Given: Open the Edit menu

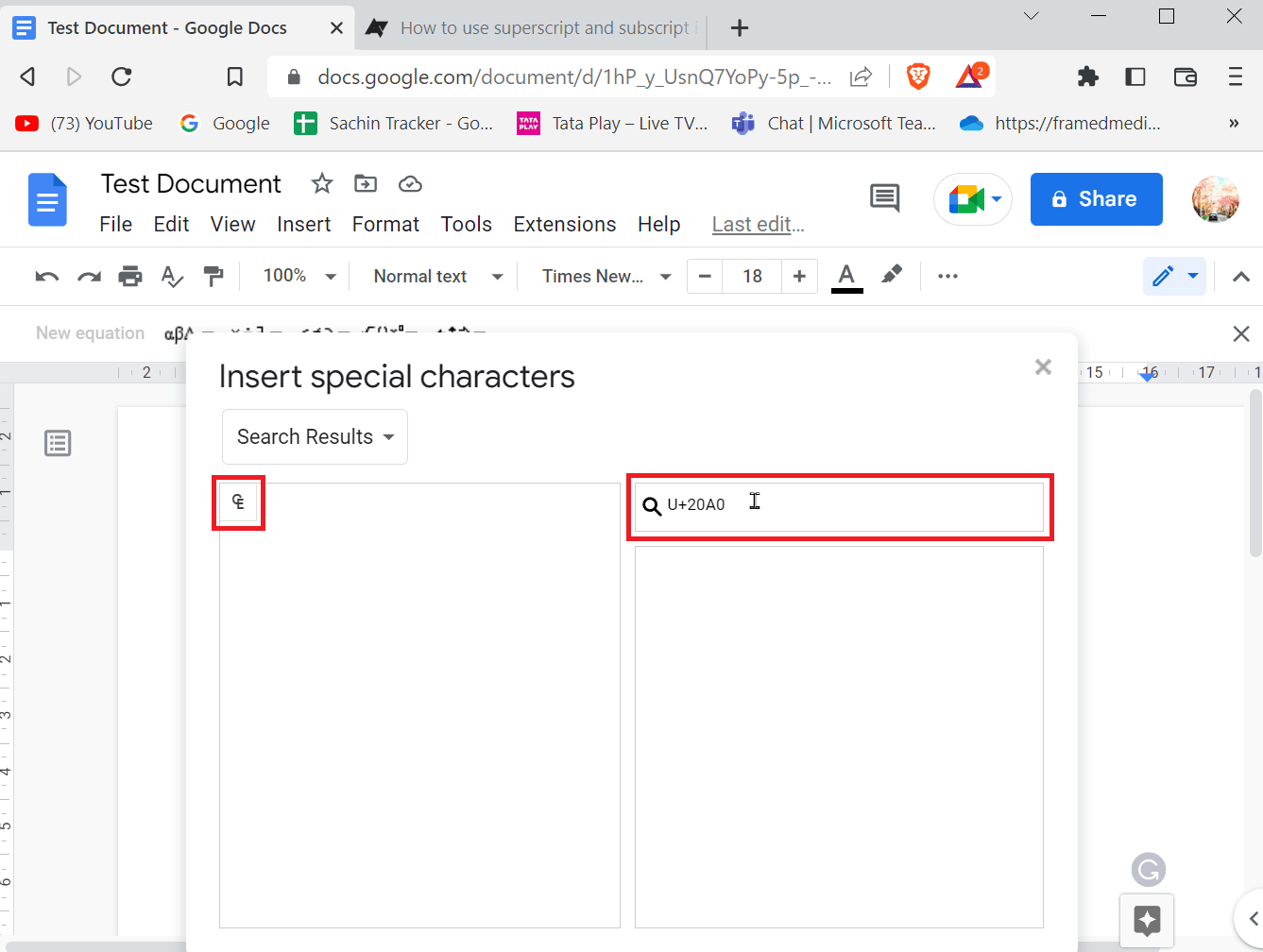Looking at the screenshot, I should [x=172, y=224].
